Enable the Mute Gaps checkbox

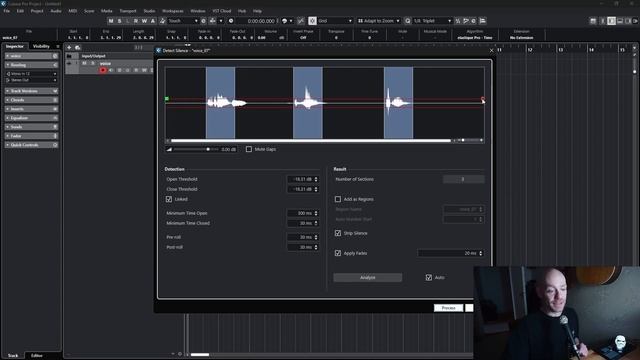pos(249,149)
